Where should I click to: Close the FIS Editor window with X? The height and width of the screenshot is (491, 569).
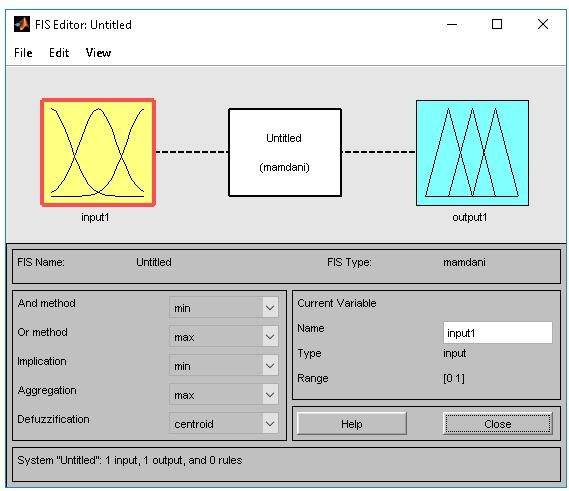(x=543, y=24)
